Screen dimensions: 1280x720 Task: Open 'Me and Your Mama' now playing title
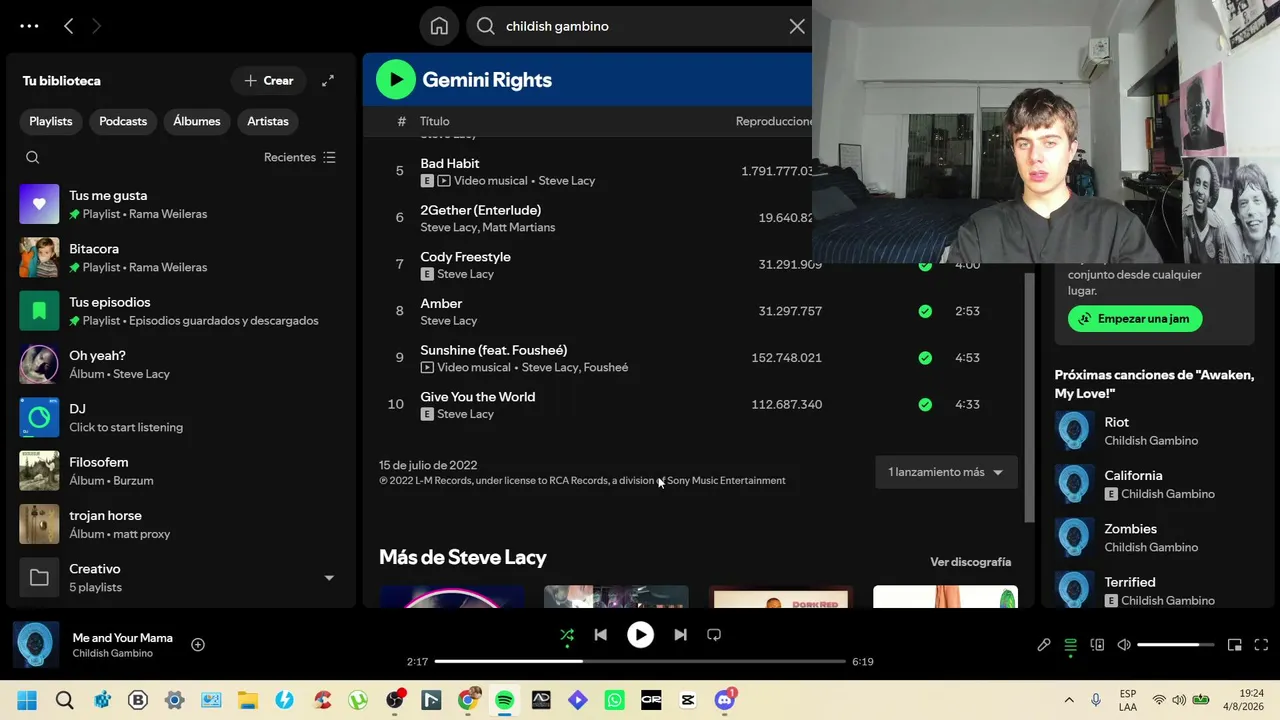tap(123, 638)
